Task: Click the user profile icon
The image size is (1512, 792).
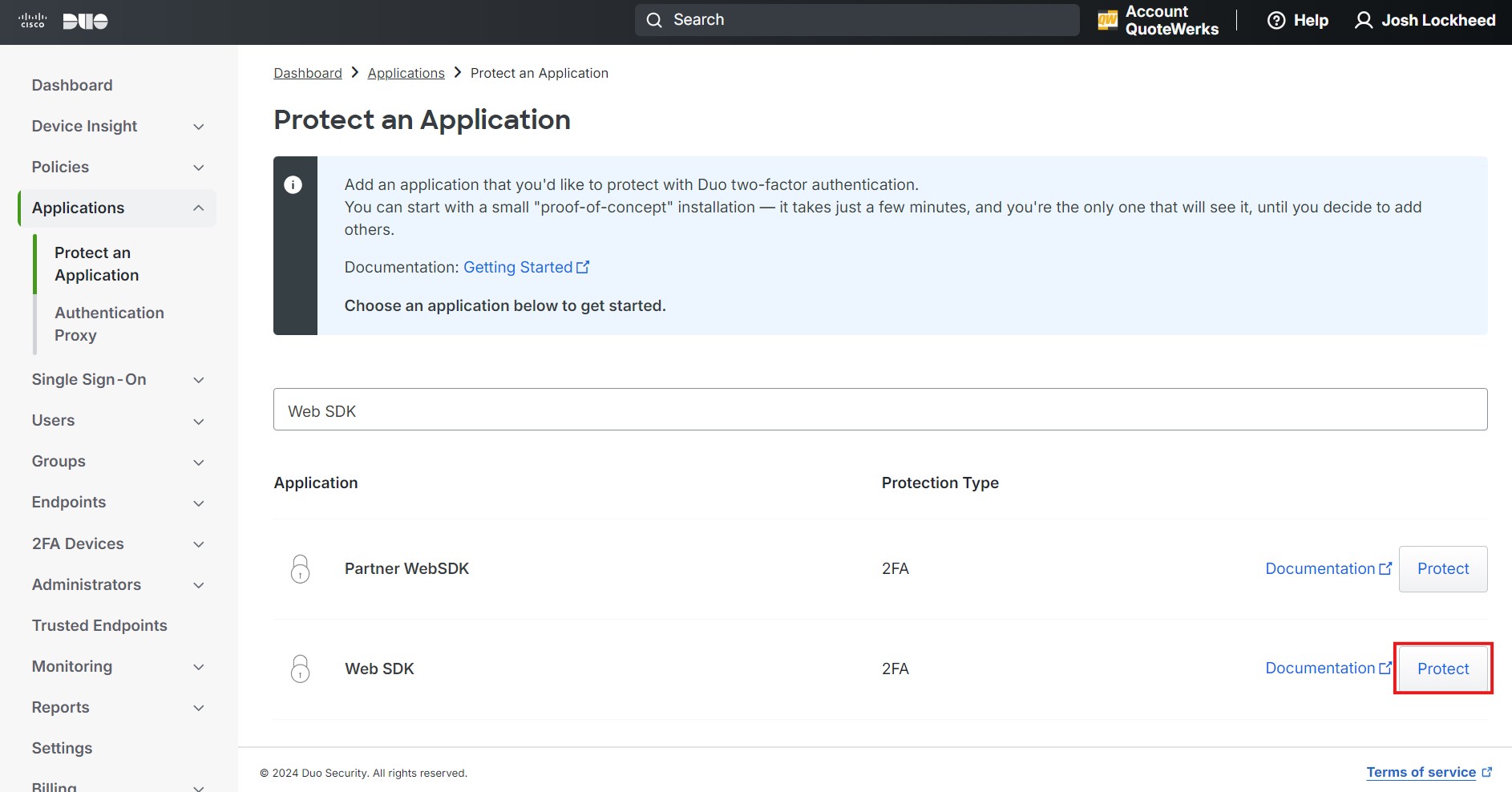Action: [1363, 21]
